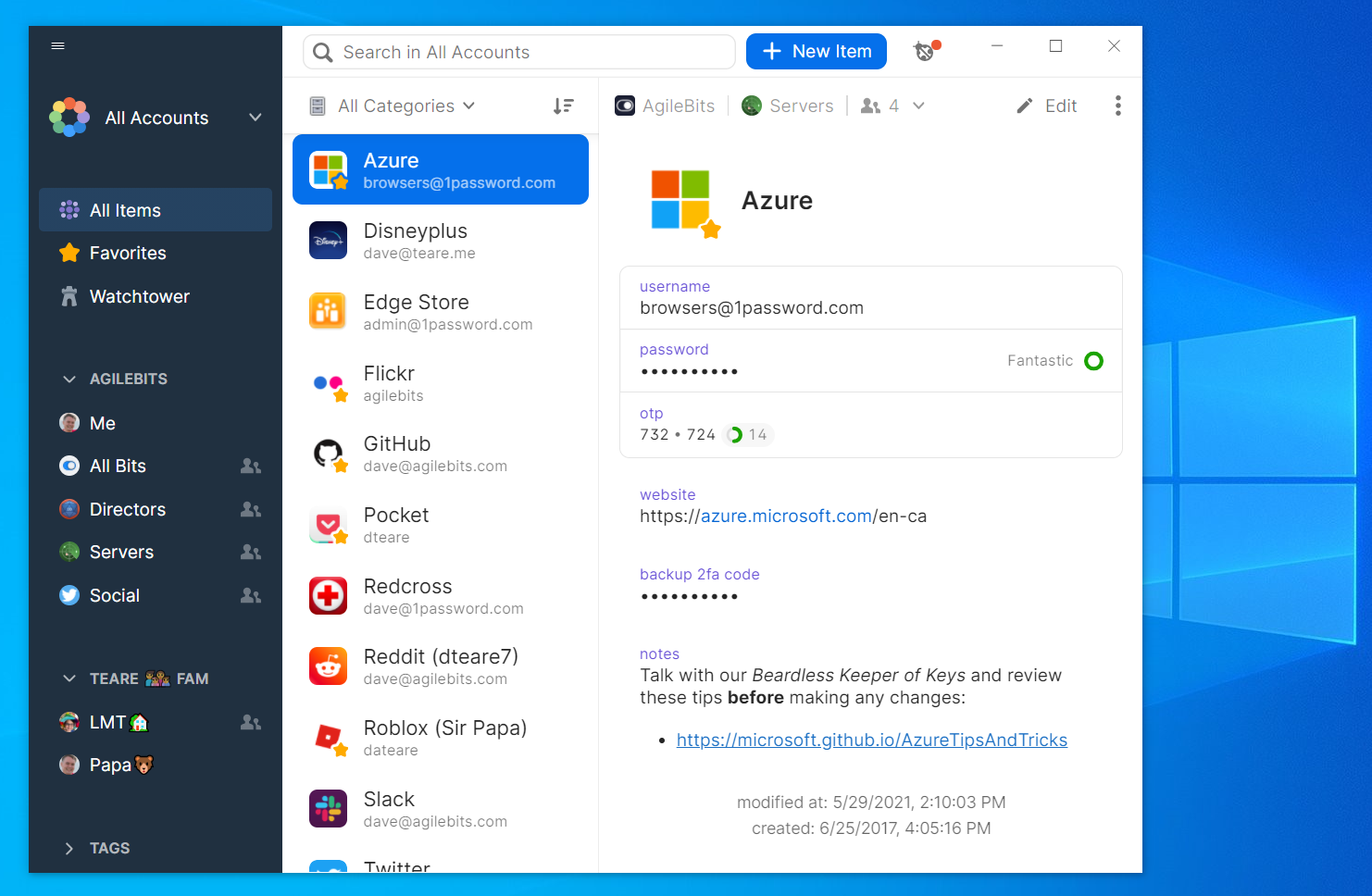The image size is (1372, 896).
Task: Select the Favorites star in sidebar
Action: [x=125, y=253]
